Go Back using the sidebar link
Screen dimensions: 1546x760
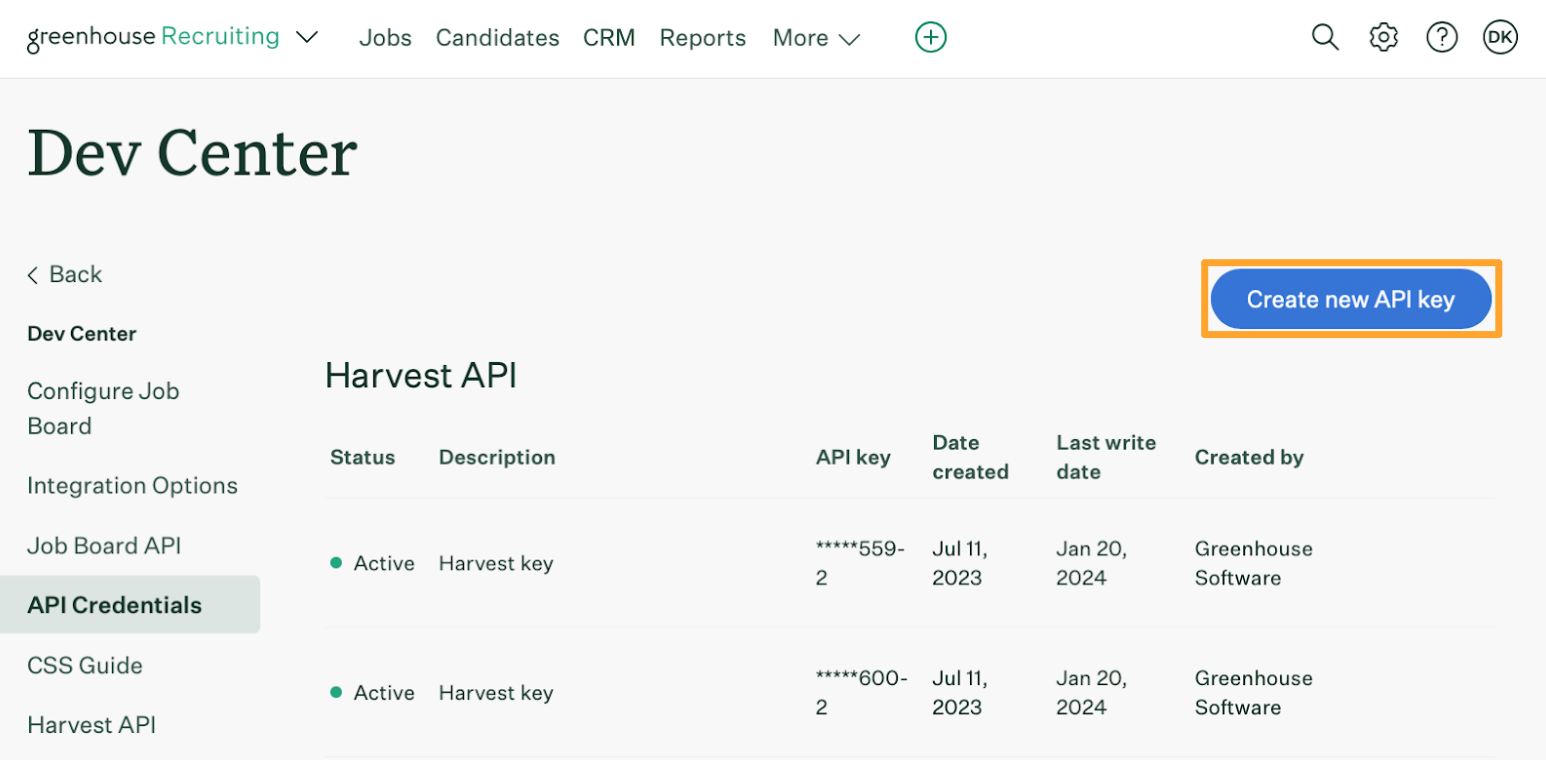click(65, 274)
